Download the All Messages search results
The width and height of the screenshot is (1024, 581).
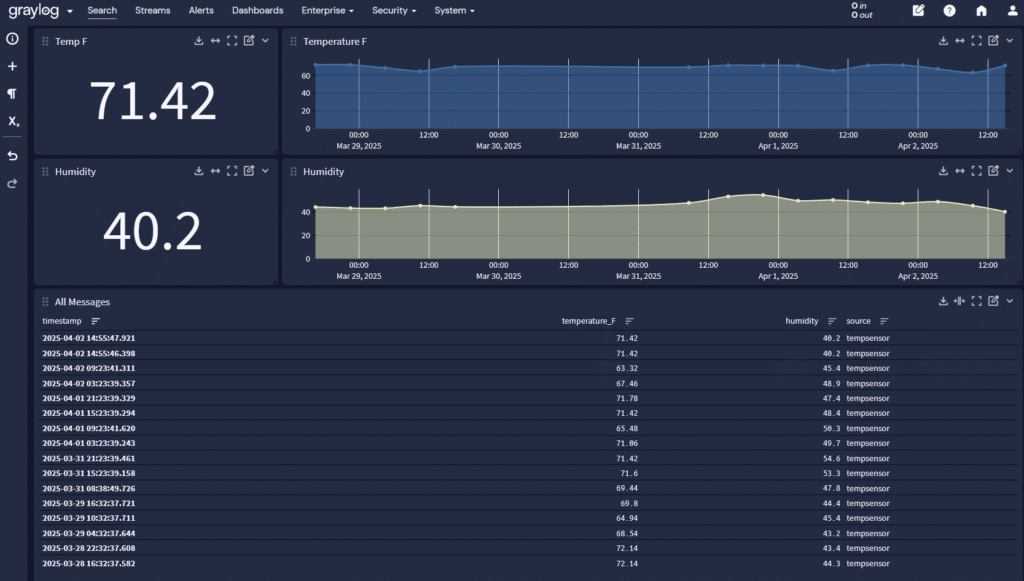click(x=942, y=300)
